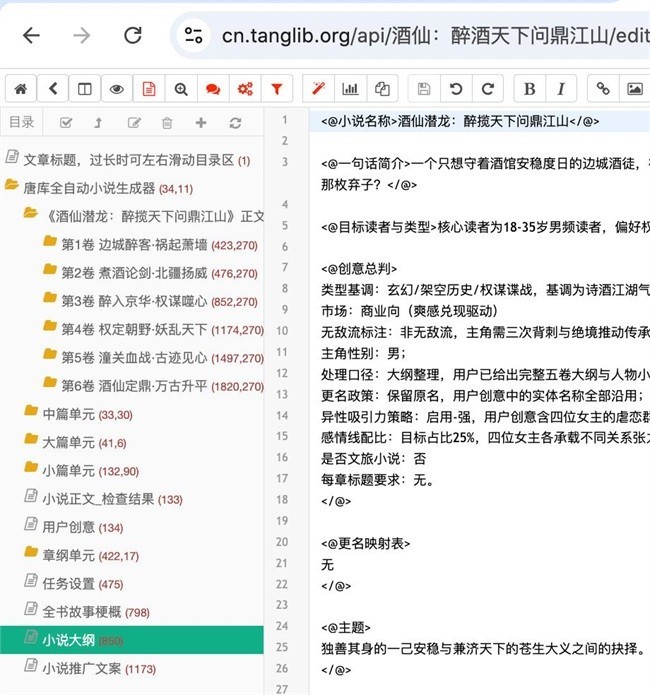The width and height of the screenshot is (650, 695).
Task: Redo the last edit
Action: [x=488, y=89]
